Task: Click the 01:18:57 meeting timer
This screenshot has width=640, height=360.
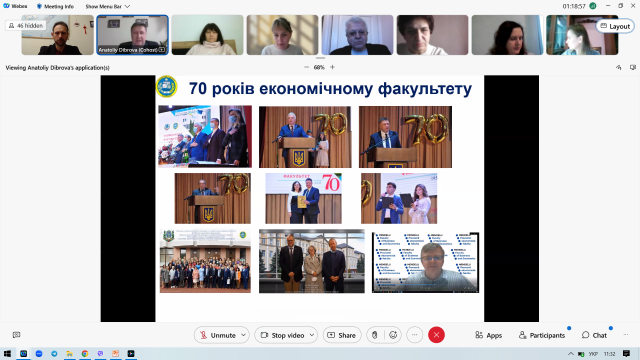Action: tap(574, 6)
